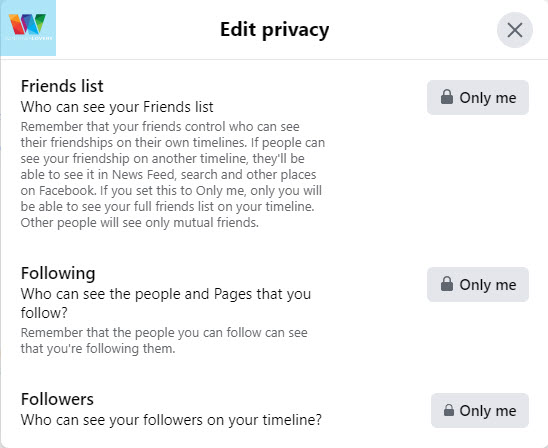The image size is (548, 448).
Task: Click "Who can see your followers" question
Action: click(x=171, y=420)
